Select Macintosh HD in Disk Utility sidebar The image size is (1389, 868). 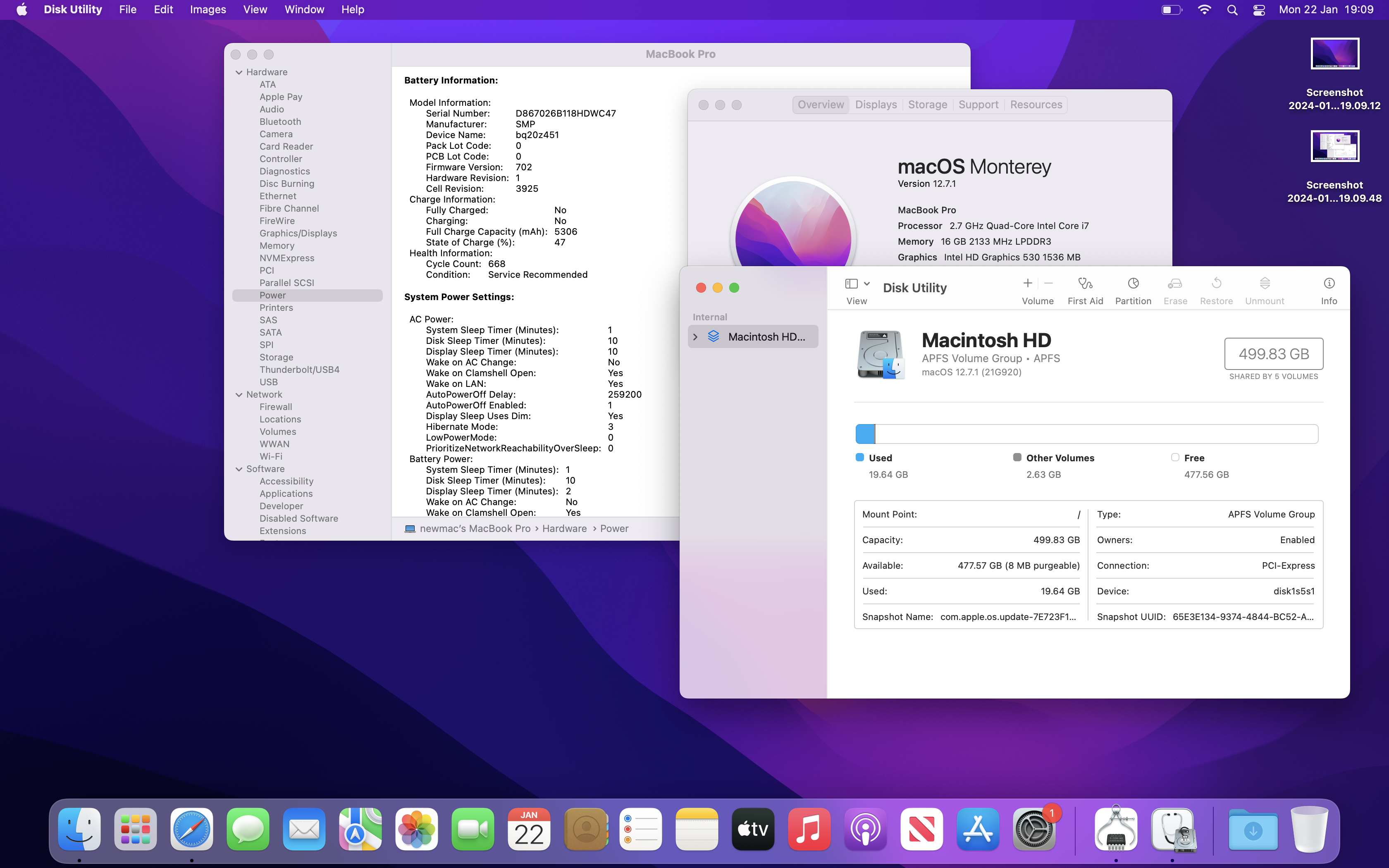[753, 337]
